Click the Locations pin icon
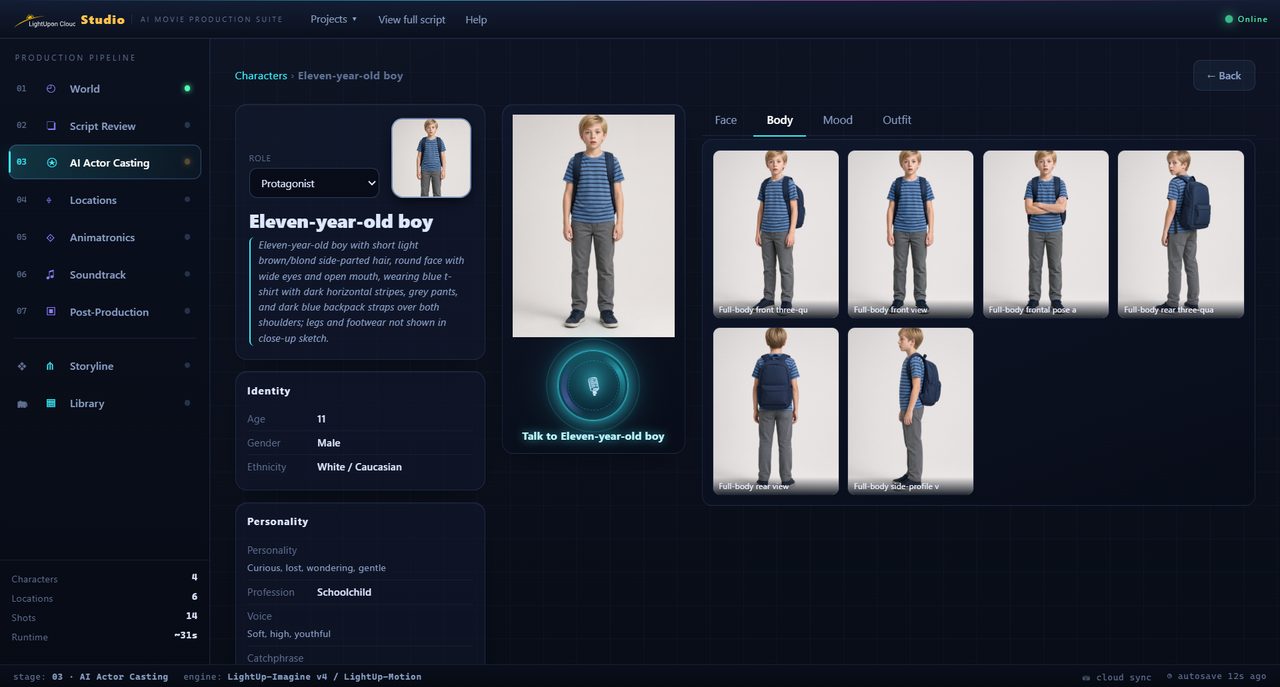The height and width of the screenshot is (687, 1280). click(x=51, y=200)
